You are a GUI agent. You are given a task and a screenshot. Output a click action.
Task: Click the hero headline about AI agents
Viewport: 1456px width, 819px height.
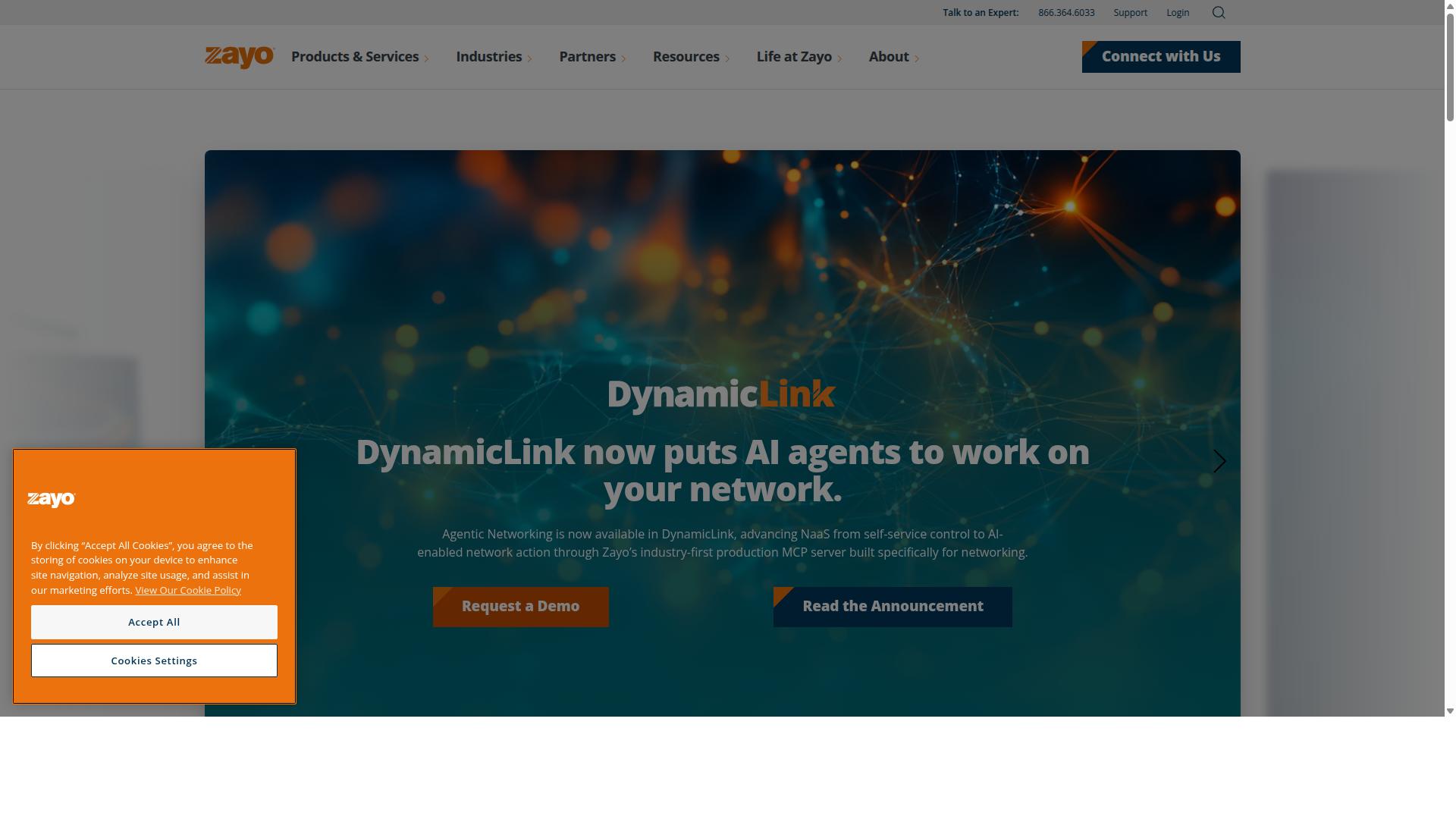[723, 470]
